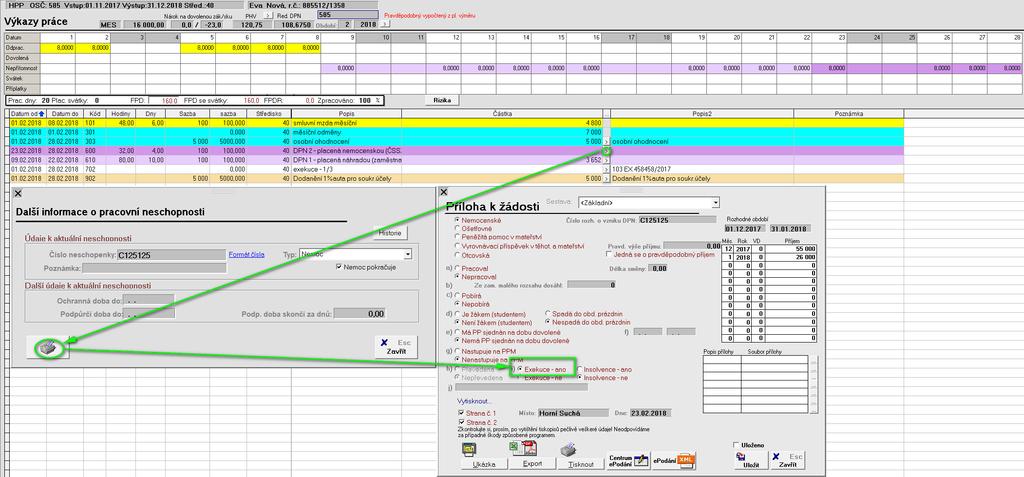The height and width of the screenshot is (477, 1024).
Task: Open Centrum ePodání
Action: (x=628, y=460)
